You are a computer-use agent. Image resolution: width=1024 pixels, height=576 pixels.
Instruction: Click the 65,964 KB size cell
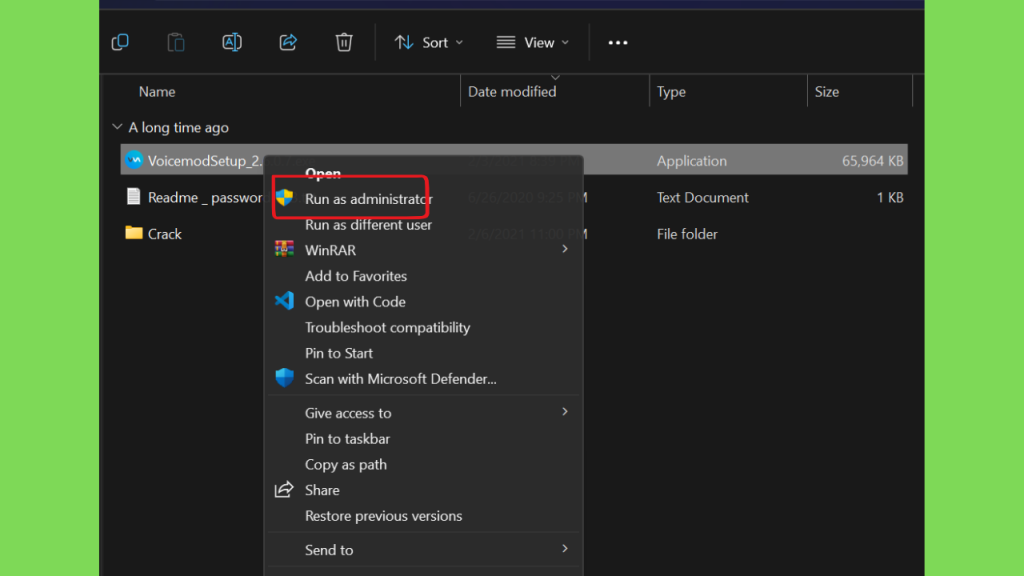(872, 161)
